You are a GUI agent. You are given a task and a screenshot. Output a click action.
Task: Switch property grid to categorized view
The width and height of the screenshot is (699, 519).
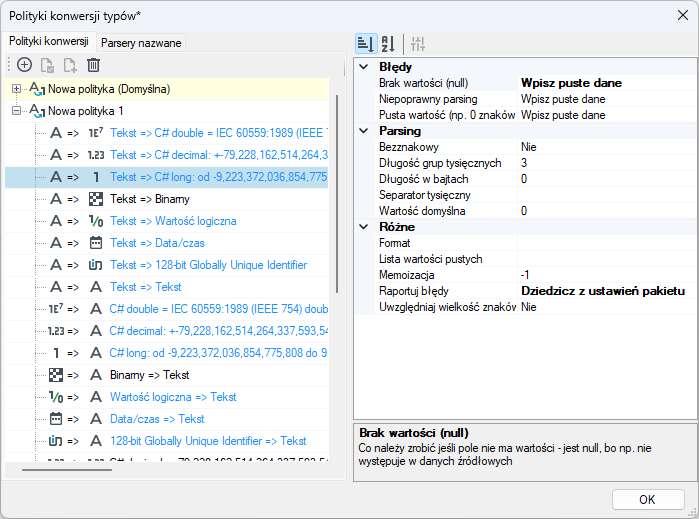tap(366, 44)
